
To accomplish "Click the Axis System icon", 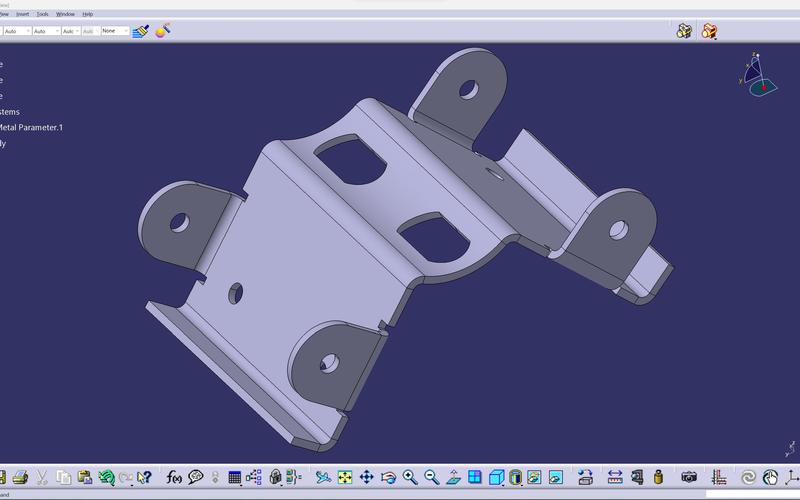I will (792, 478).
